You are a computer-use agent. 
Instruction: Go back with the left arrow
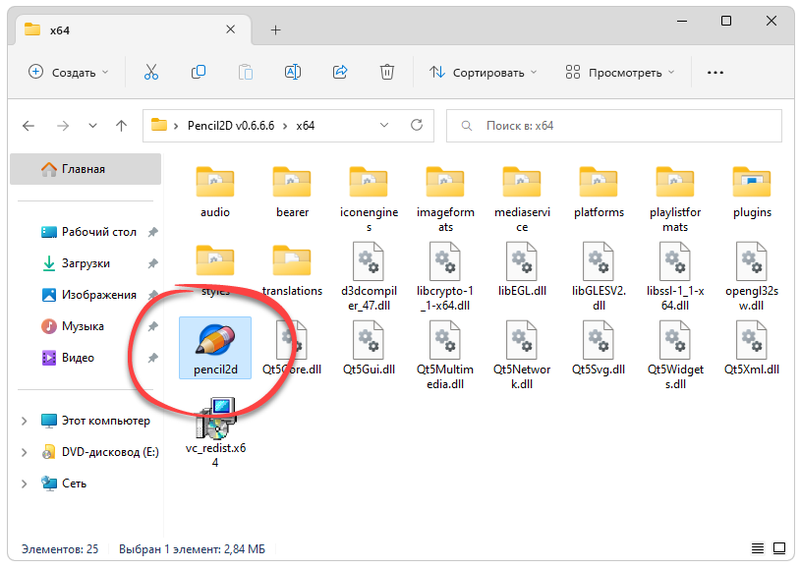click(29, 126)
